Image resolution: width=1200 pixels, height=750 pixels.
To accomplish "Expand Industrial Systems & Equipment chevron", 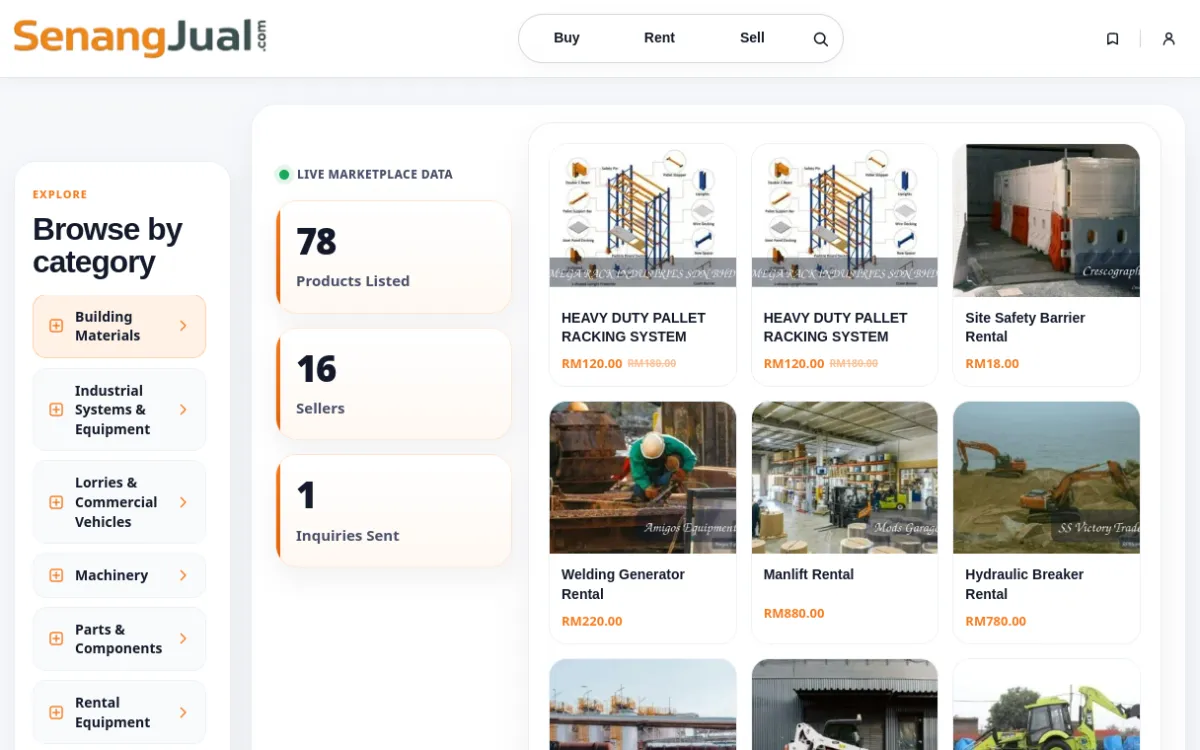I will pos(183,410).
